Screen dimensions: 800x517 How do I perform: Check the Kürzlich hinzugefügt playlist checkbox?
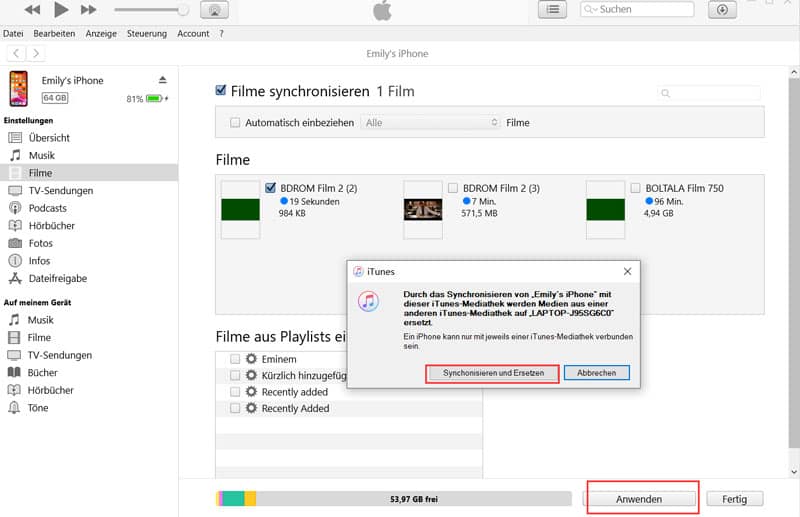(235, 375)
